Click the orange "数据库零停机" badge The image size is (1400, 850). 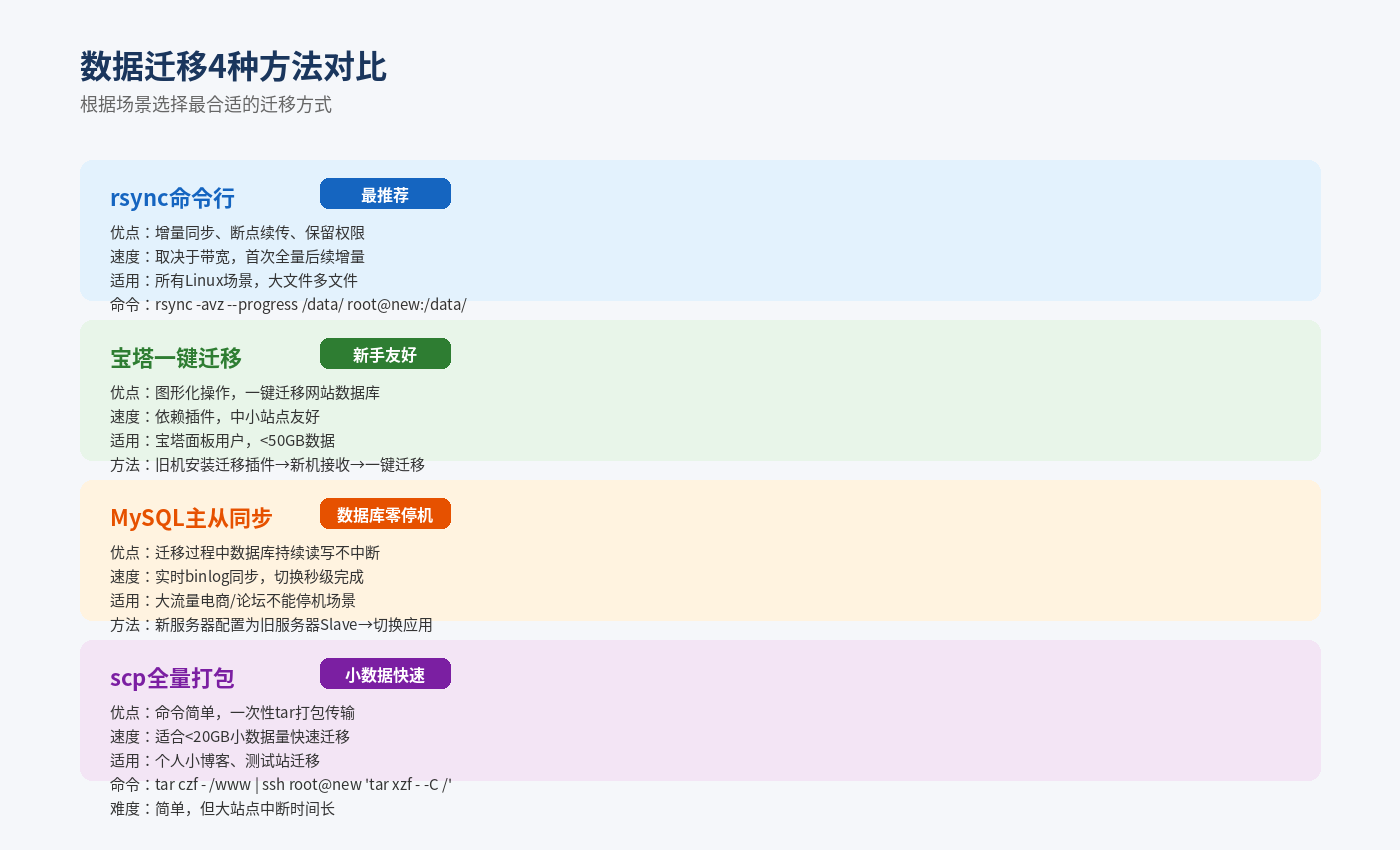point(385,514)
